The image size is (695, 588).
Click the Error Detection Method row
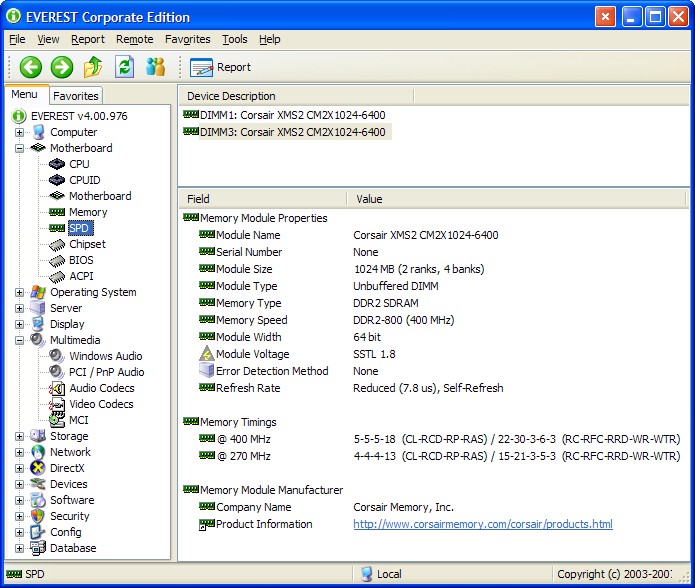tap(289, 371)
